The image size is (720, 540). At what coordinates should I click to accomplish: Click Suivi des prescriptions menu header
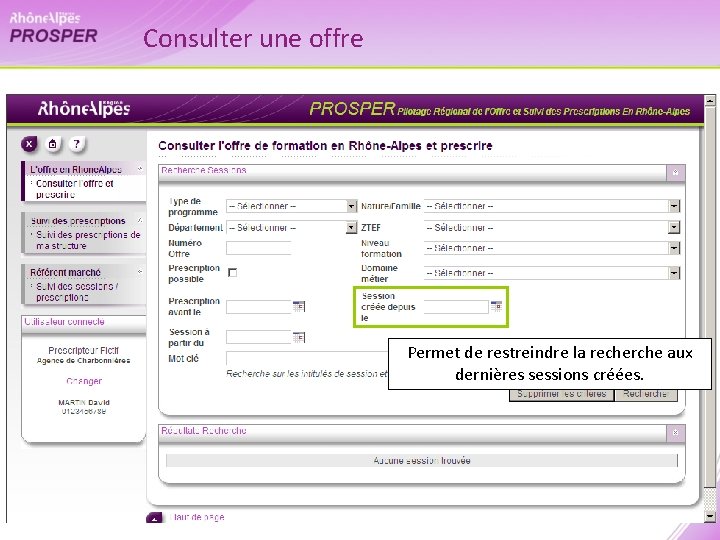pyautogui.click(x=78, y=221)
